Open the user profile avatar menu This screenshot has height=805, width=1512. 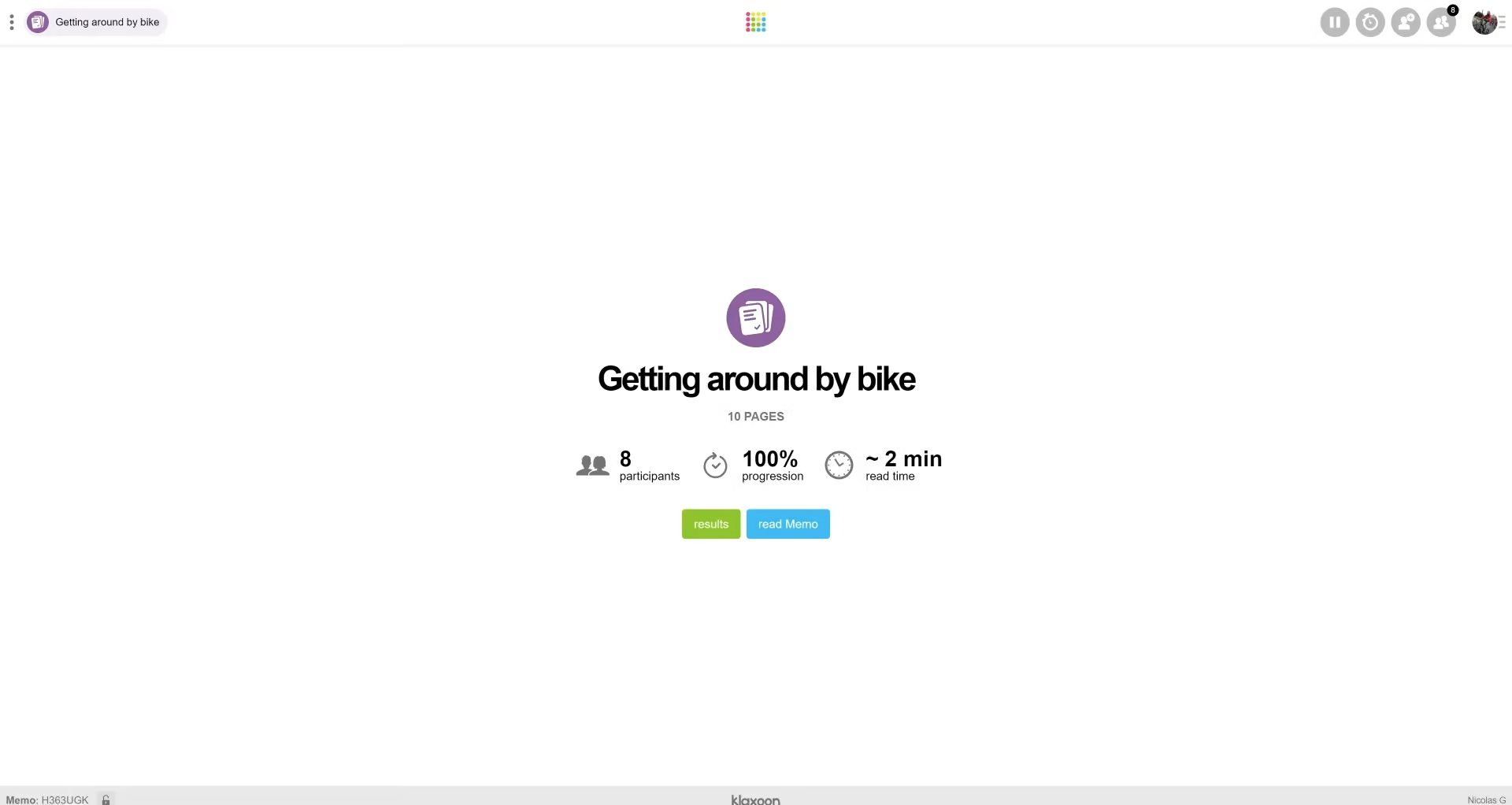coord(1484,22)
